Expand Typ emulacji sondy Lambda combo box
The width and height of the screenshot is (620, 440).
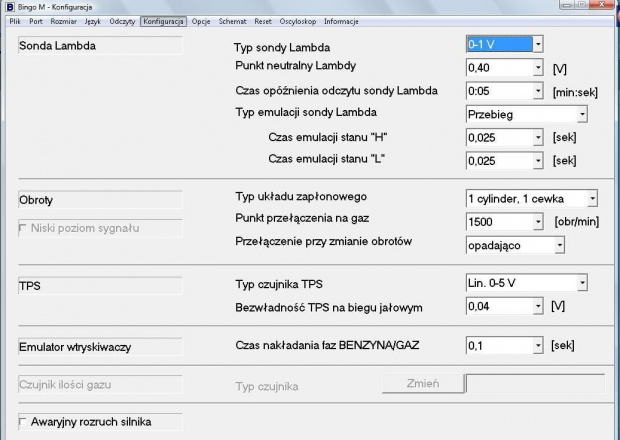pos(581,114)
